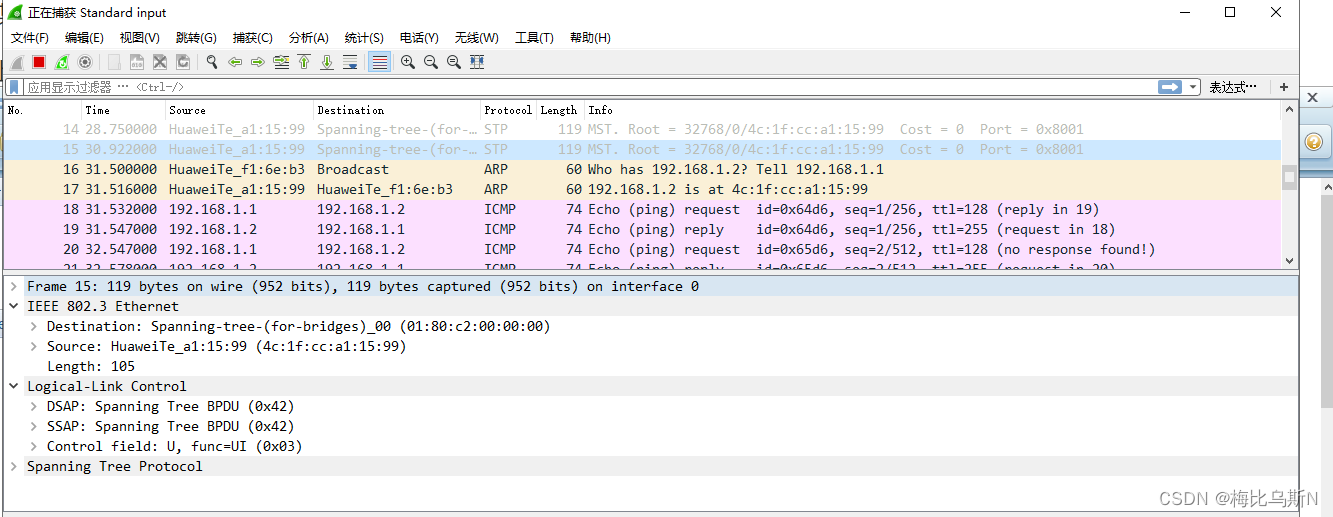Image resolution: width=1333 pixels, height=517 pixels.
Task: Click go to specified packet icon
Action: tap(281, 62)
